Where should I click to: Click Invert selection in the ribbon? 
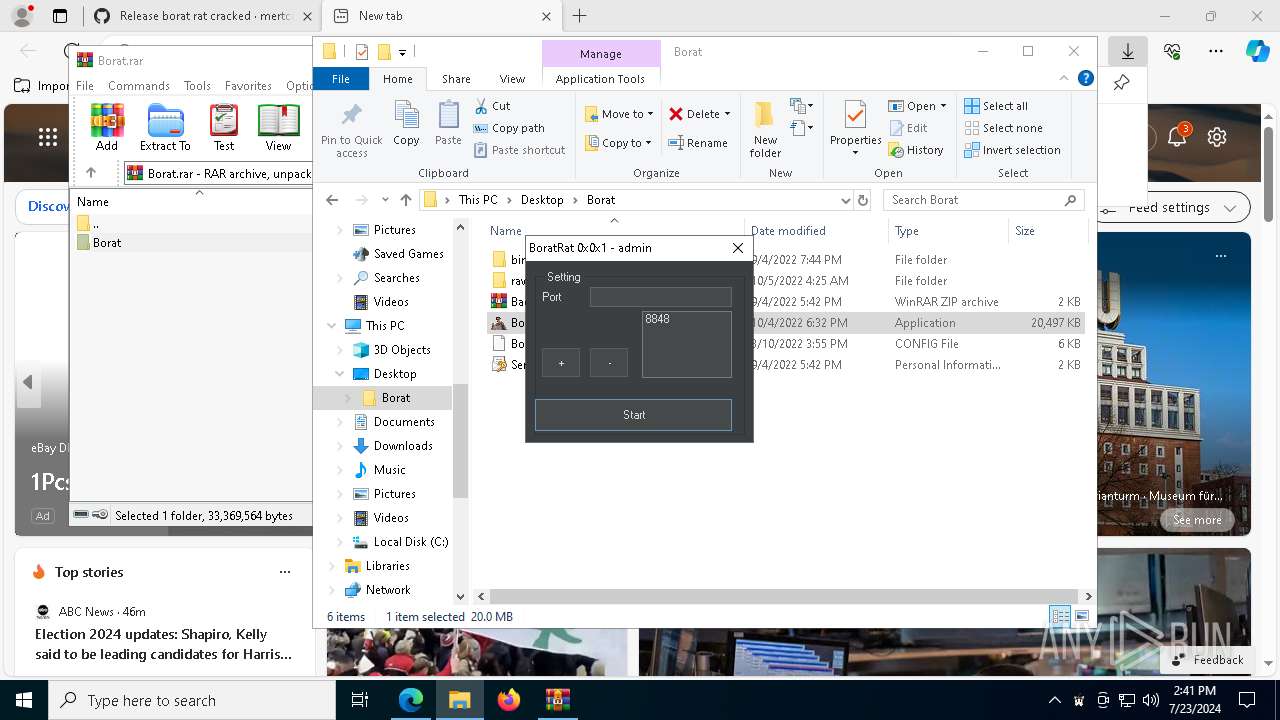1012,150
